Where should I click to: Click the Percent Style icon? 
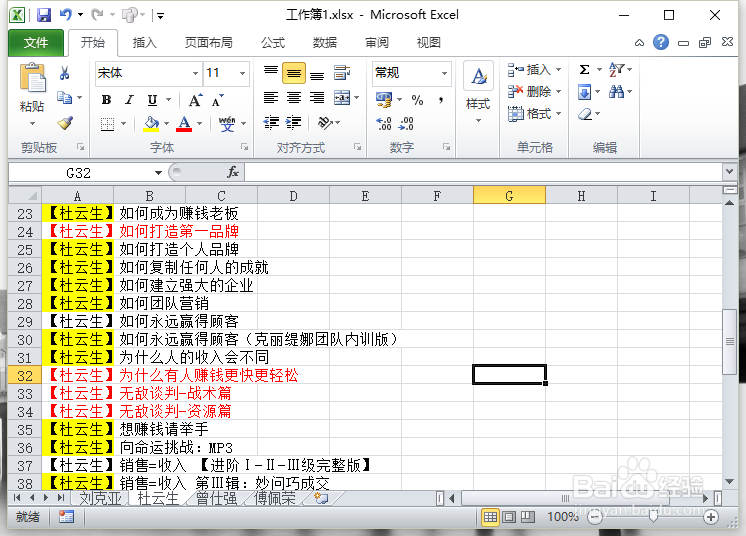tap(417, 100)
